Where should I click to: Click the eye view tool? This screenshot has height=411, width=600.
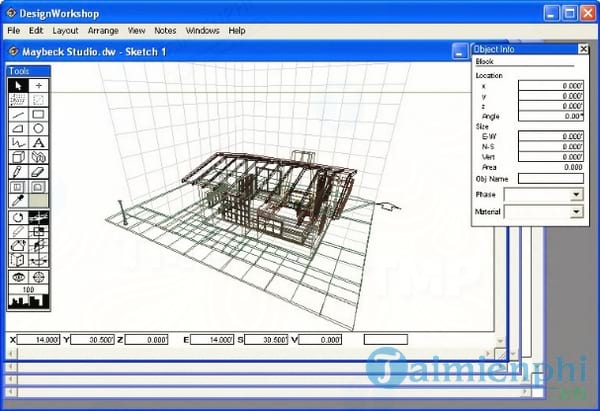tap(18, 276)
